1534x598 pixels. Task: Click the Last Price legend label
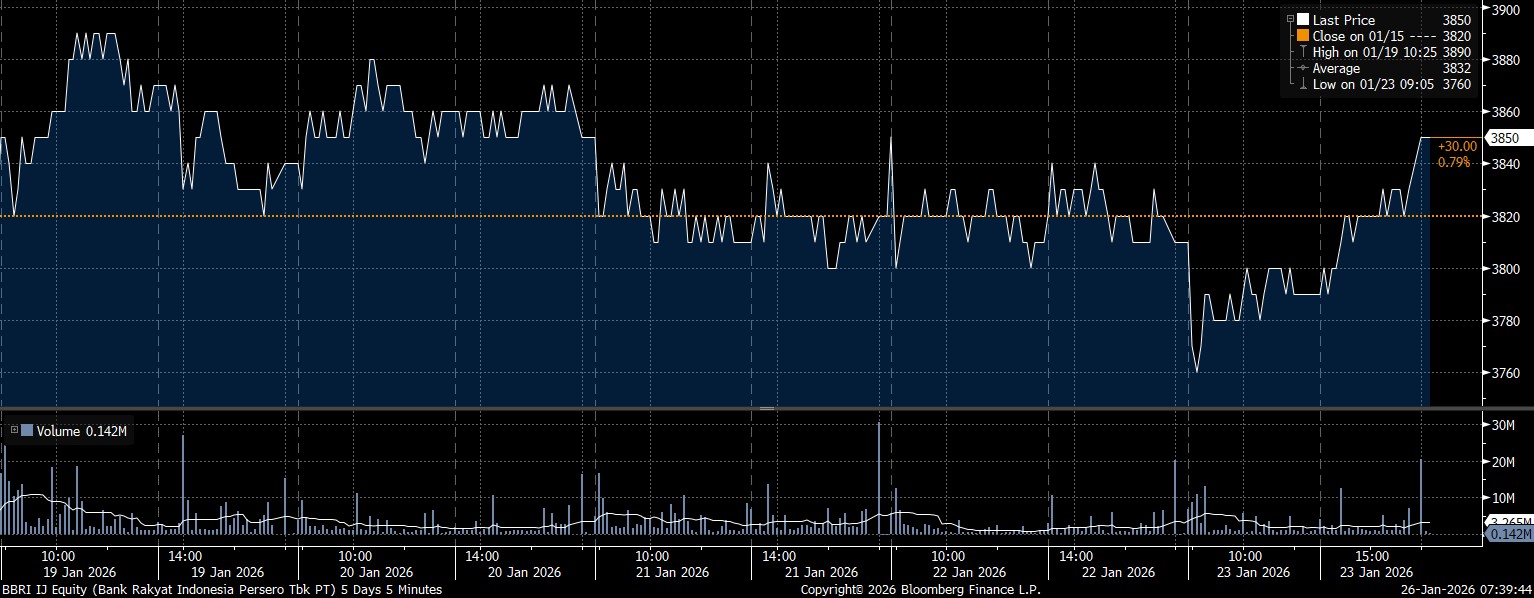click(x=1343, y=20)
